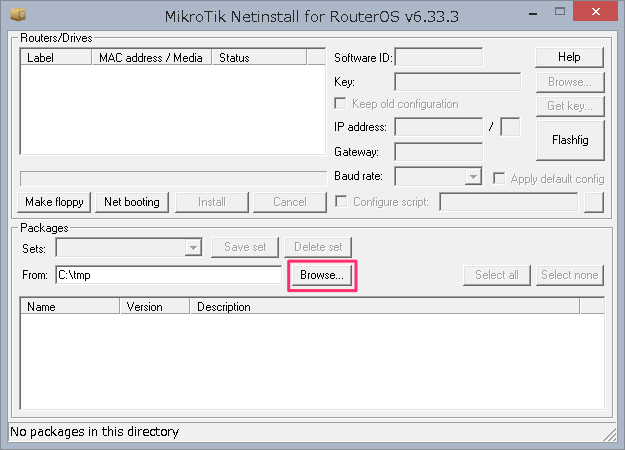Enable the Apply default config checkbox
Viewport: 625px width, 450px height.
click(499, 178)
